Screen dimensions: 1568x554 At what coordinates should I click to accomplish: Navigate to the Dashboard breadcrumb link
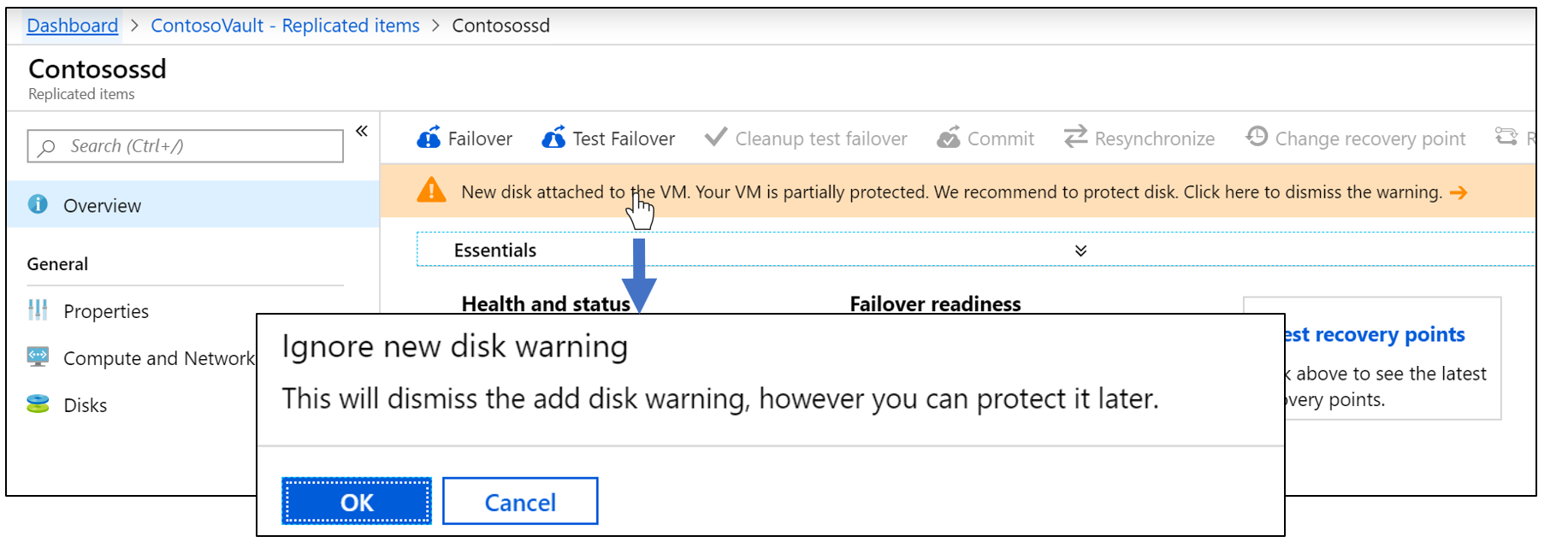[72, 25]
